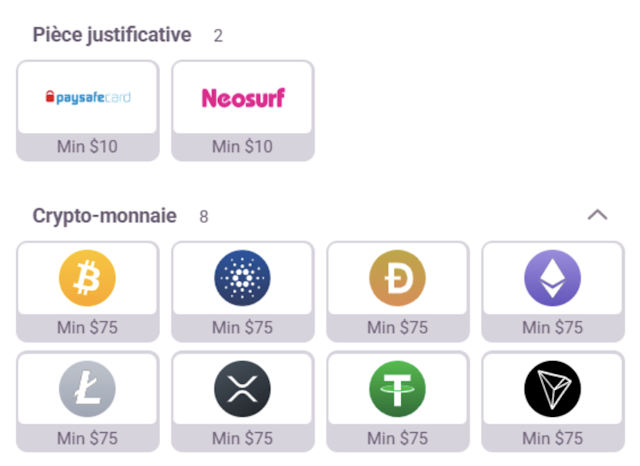Pick the green Tether icon
The height and width of the screenshot is (466, 640).
397,388
